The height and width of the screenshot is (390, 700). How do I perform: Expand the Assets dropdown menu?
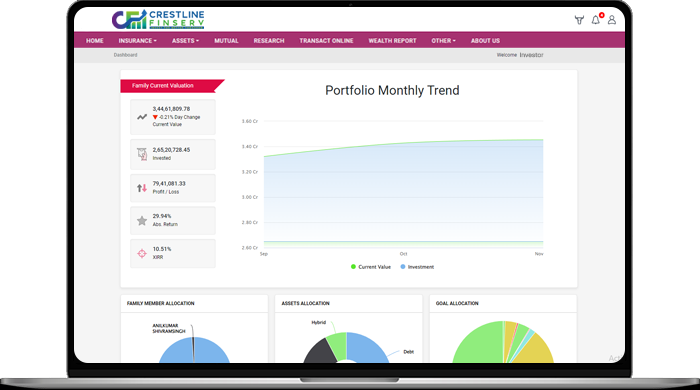click(185, 41)
